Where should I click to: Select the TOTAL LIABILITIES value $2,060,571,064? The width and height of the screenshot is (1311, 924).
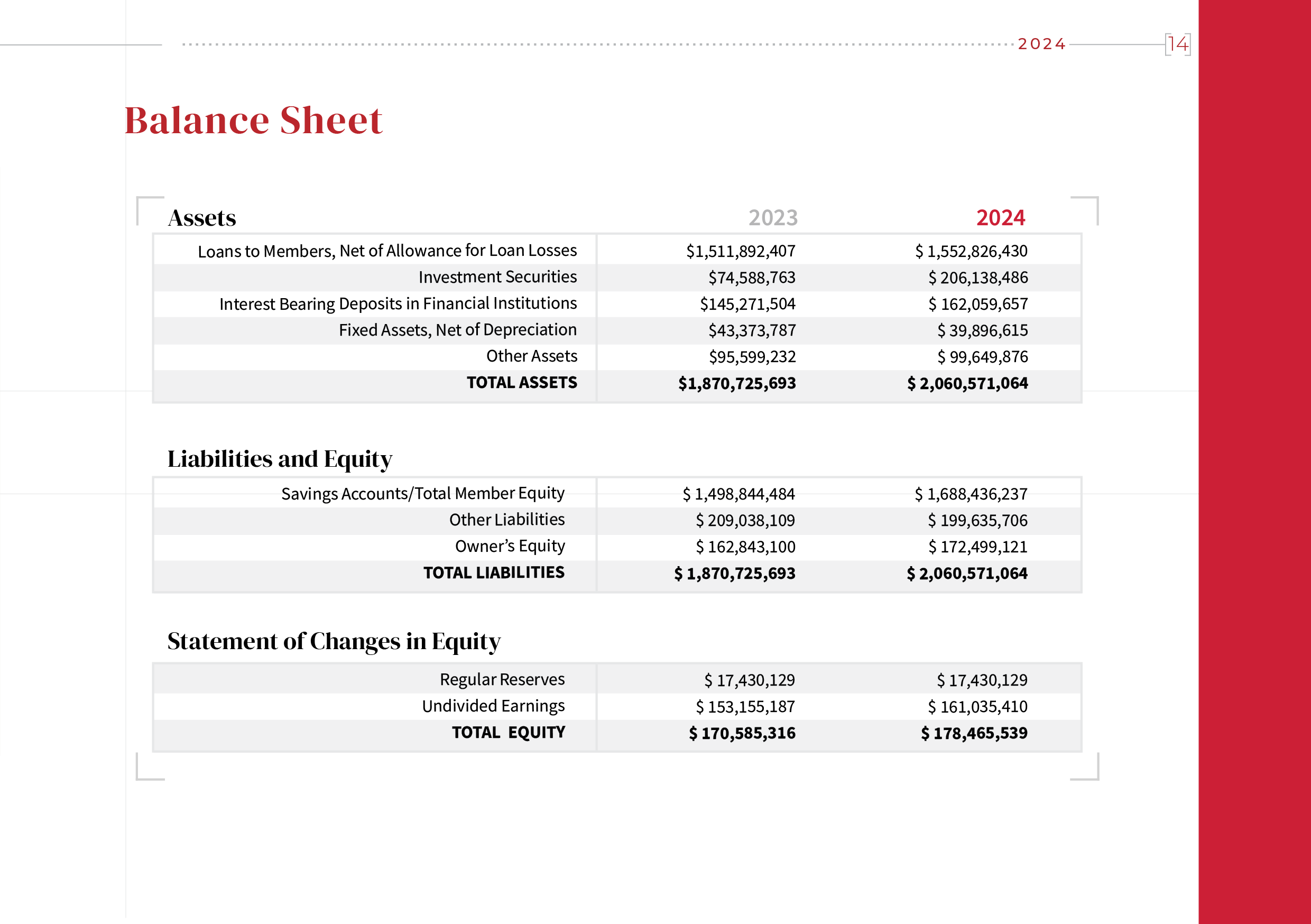(967, 573)
